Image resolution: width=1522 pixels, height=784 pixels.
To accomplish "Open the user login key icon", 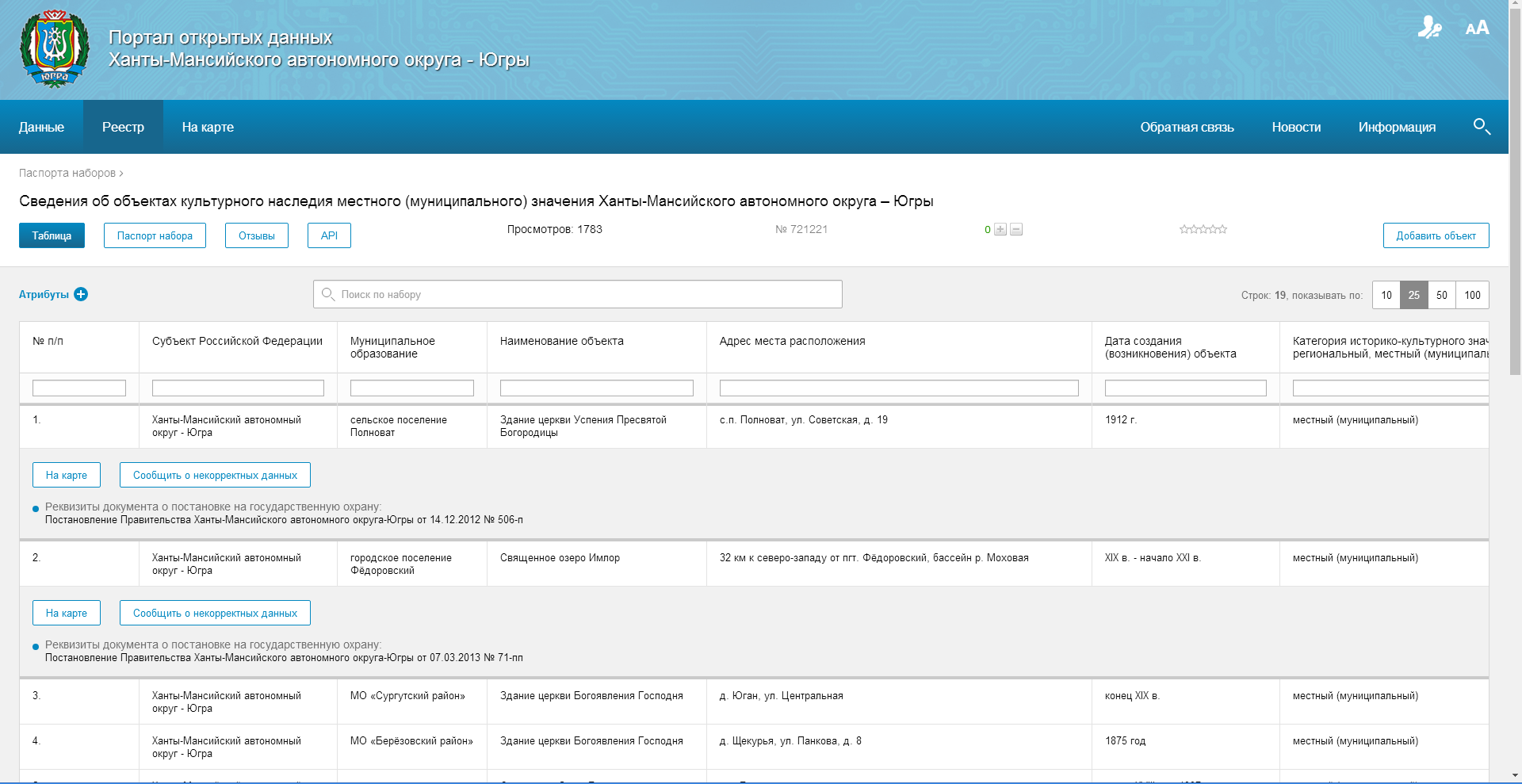I will point(1429,28).
